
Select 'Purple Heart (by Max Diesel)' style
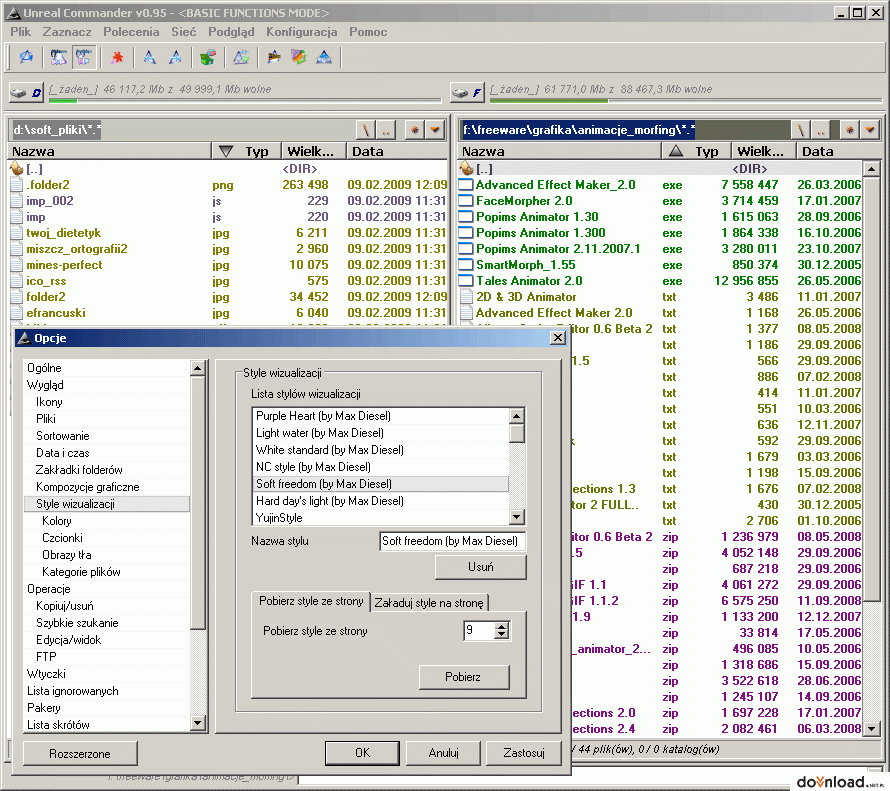380,416
